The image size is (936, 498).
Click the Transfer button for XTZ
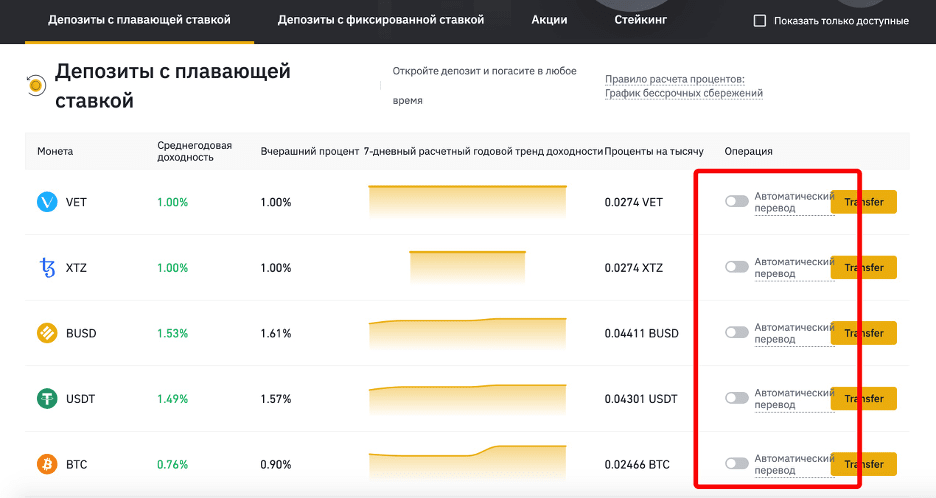(864, 268)
